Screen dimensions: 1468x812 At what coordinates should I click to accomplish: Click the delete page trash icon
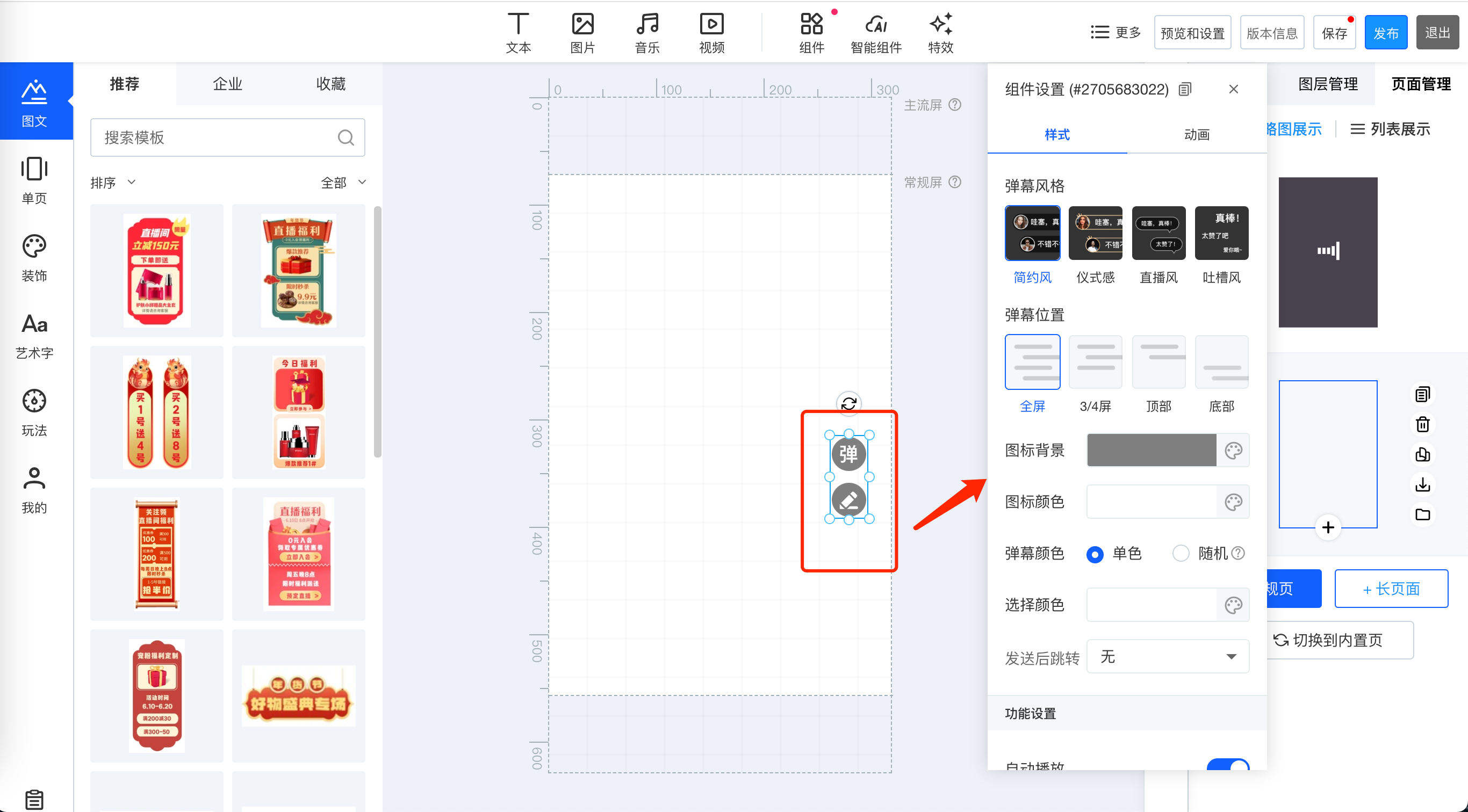pos(1422,424)
